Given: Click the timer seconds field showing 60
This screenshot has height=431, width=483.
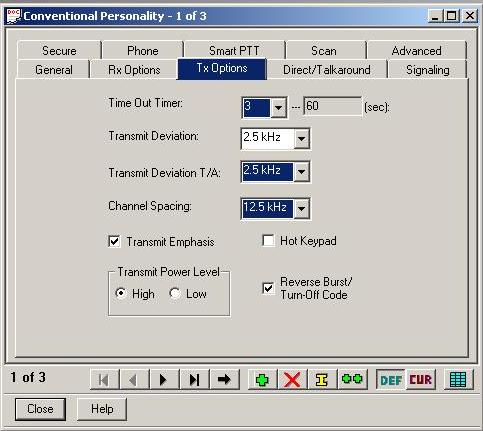Looking at the screenshot, I should point(332,106).
